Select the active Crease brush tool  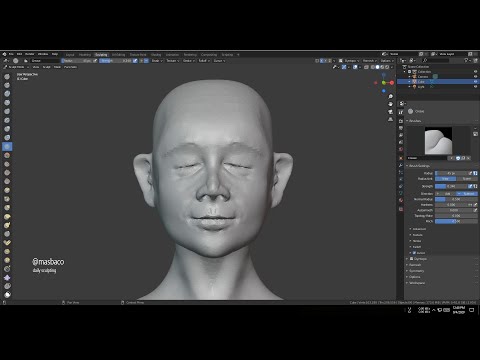tap(7, 146)
